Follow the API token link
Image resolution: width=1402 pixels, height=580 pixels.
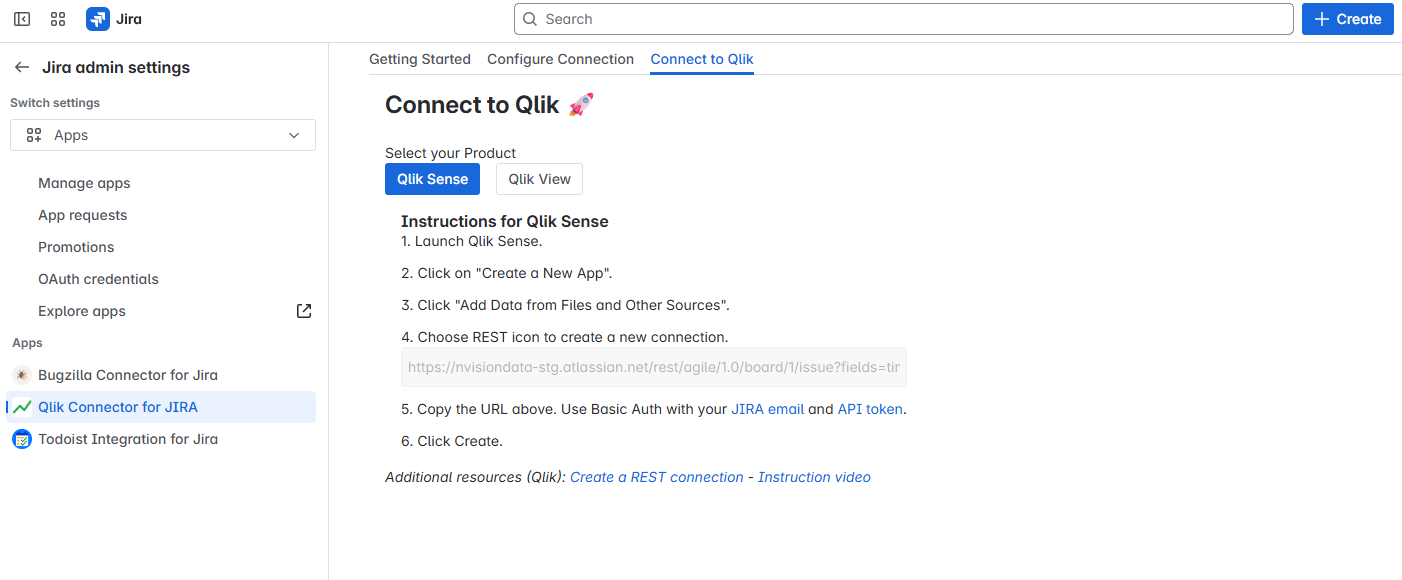coord(870,409)
